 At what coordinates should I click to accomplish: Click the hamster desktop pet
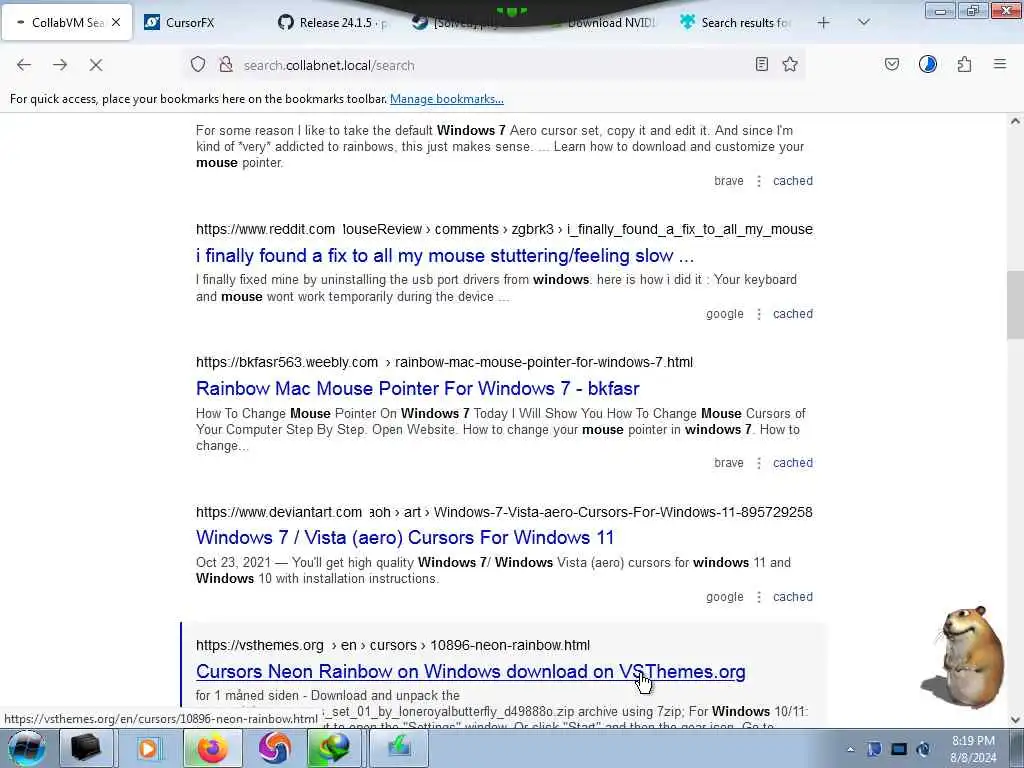(965, 656)
